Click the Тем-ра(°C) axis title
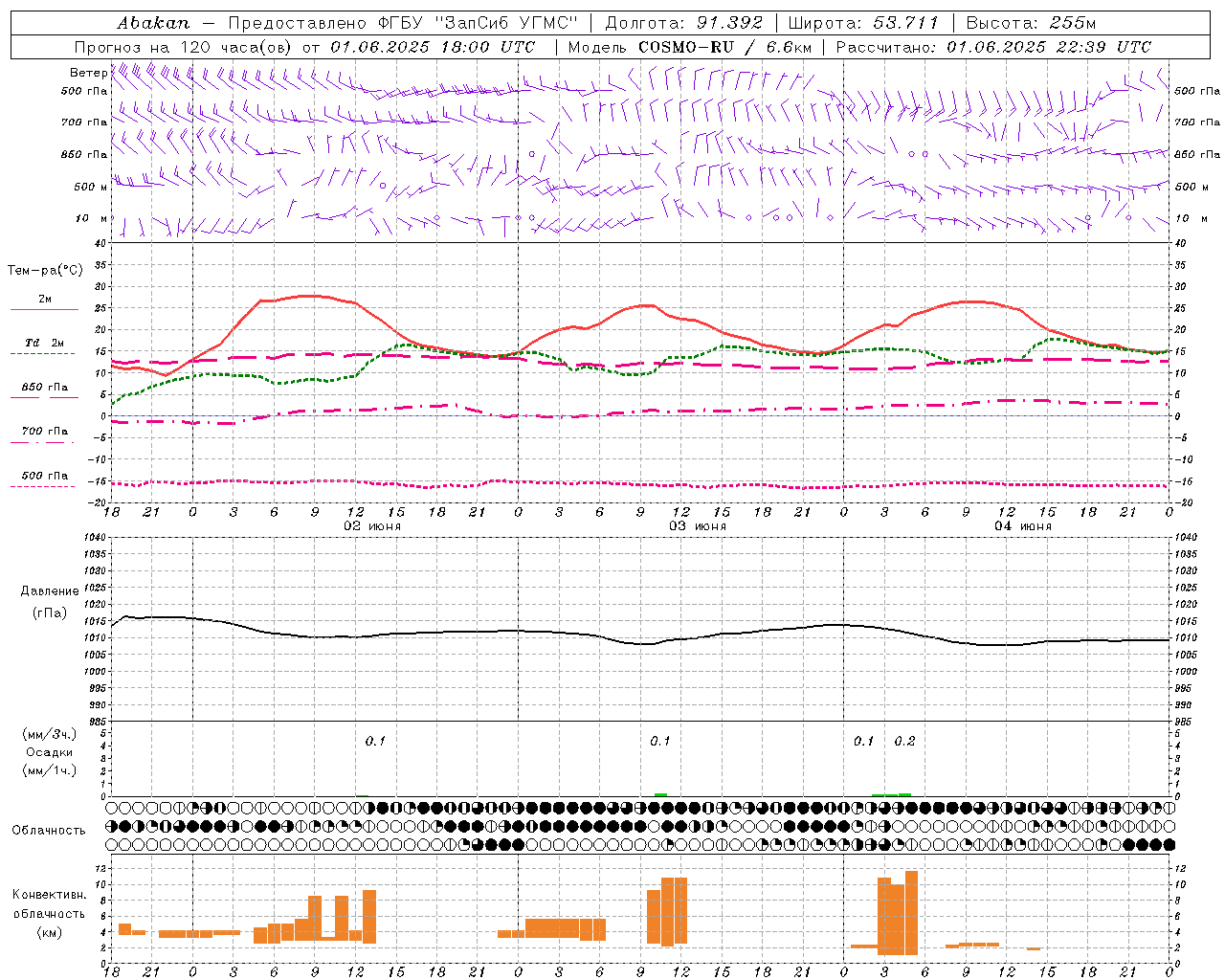This screenshot has height=980, width=1225. click(x=45, y=271)
